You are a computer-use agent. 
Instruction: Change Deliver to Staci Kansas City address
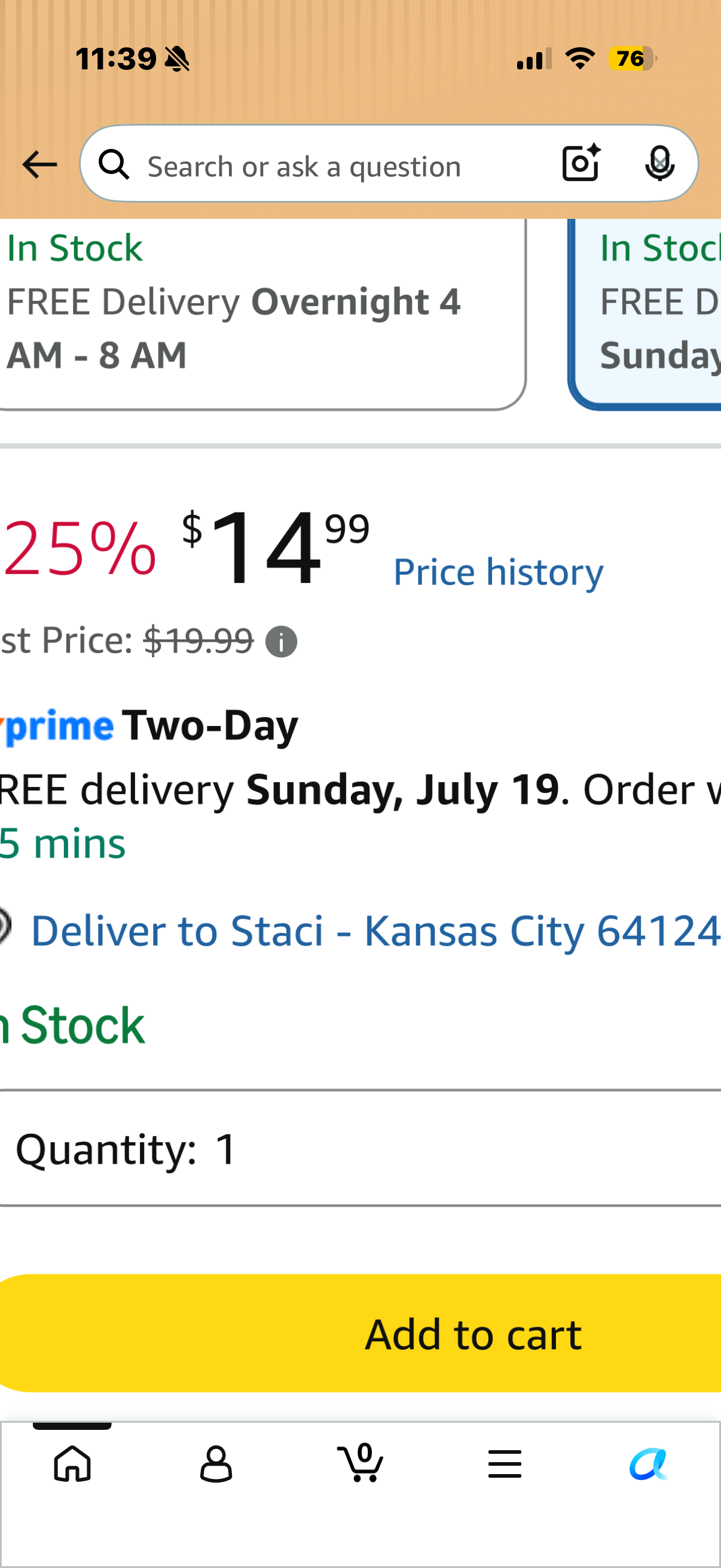pos(375,931)
